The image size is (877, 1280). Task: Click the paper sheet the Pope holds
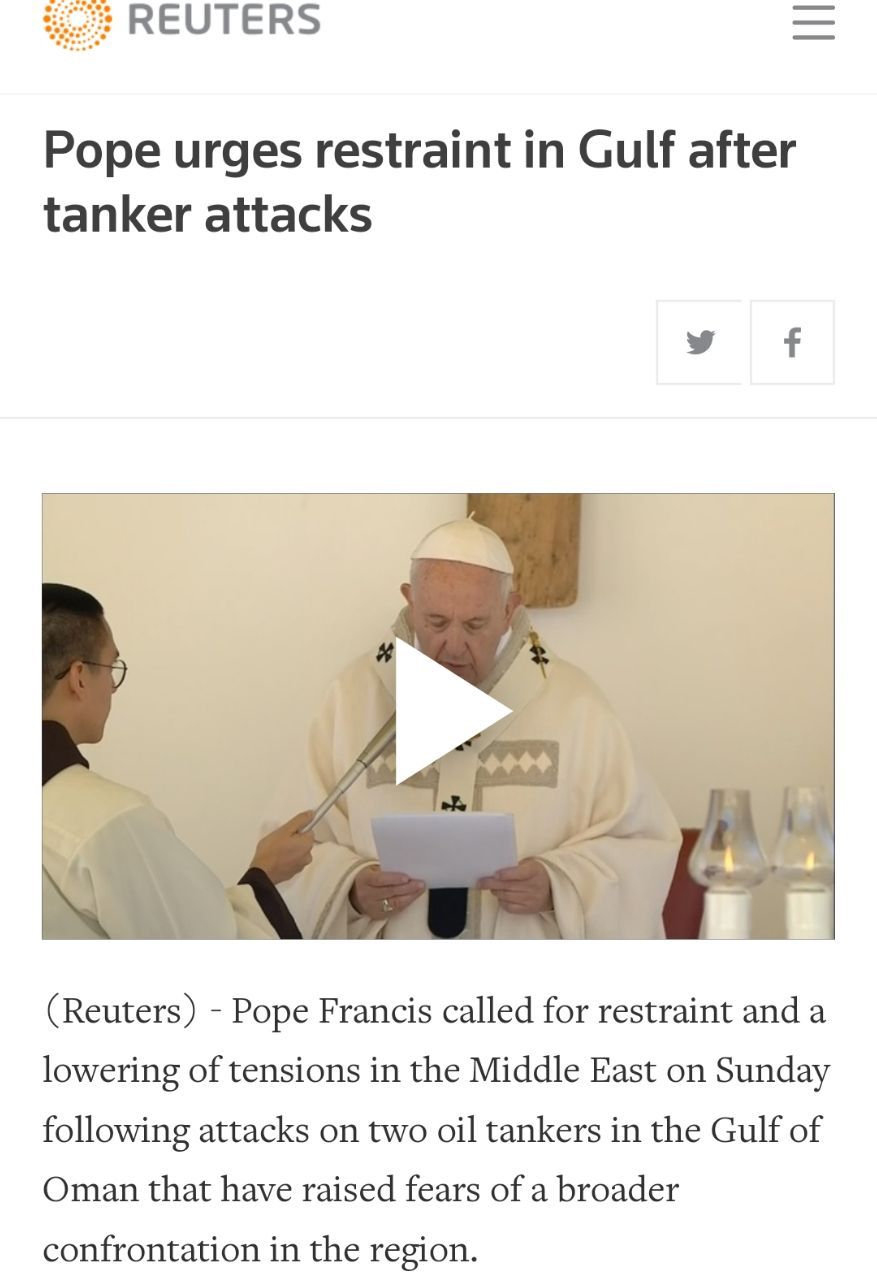point(444,848)
